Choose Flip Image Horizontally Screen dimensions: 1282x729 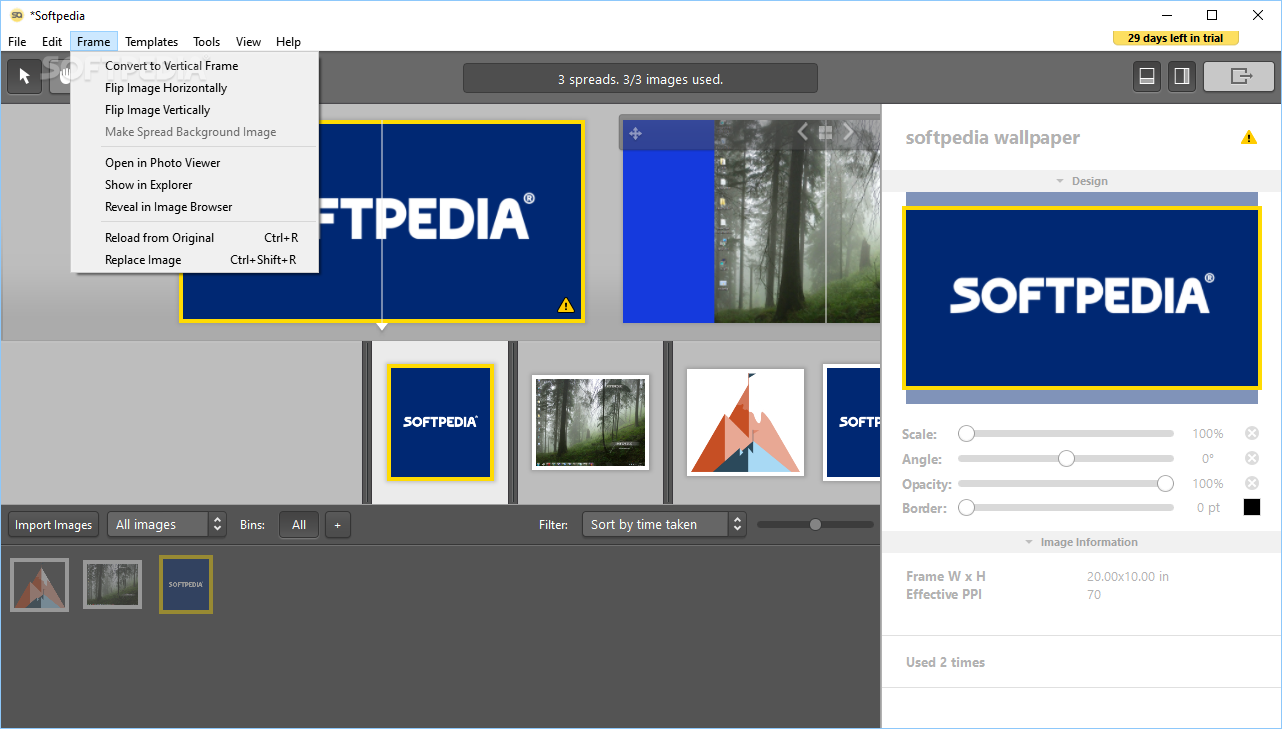point(195,88)
